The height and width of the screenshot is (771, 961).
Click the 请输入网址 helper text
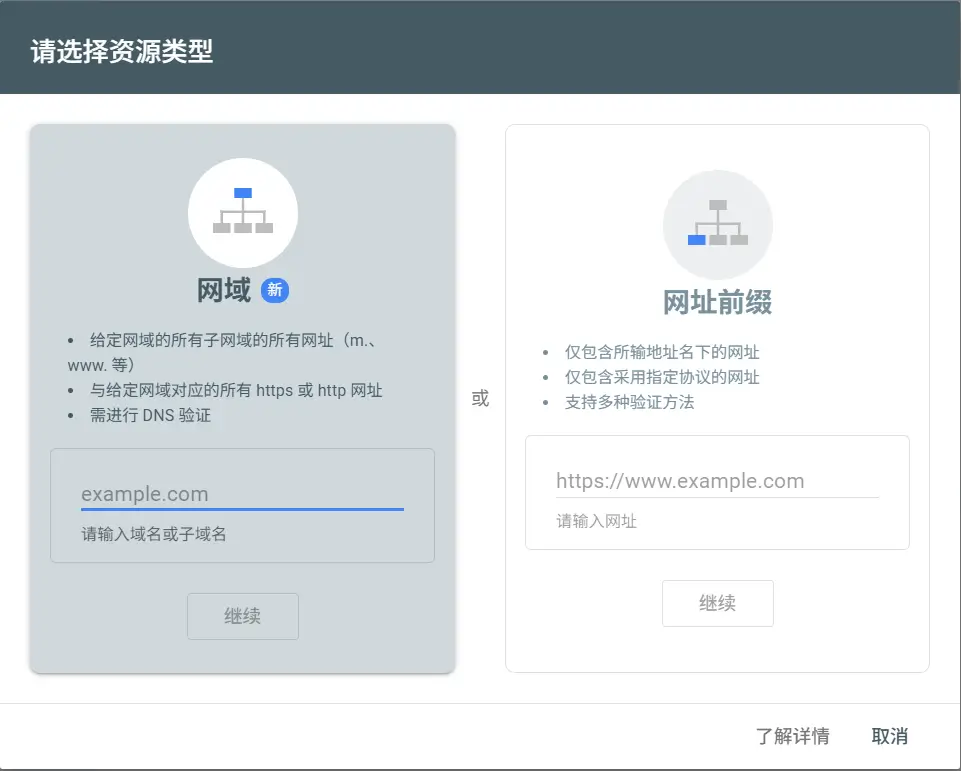(597, 521)
